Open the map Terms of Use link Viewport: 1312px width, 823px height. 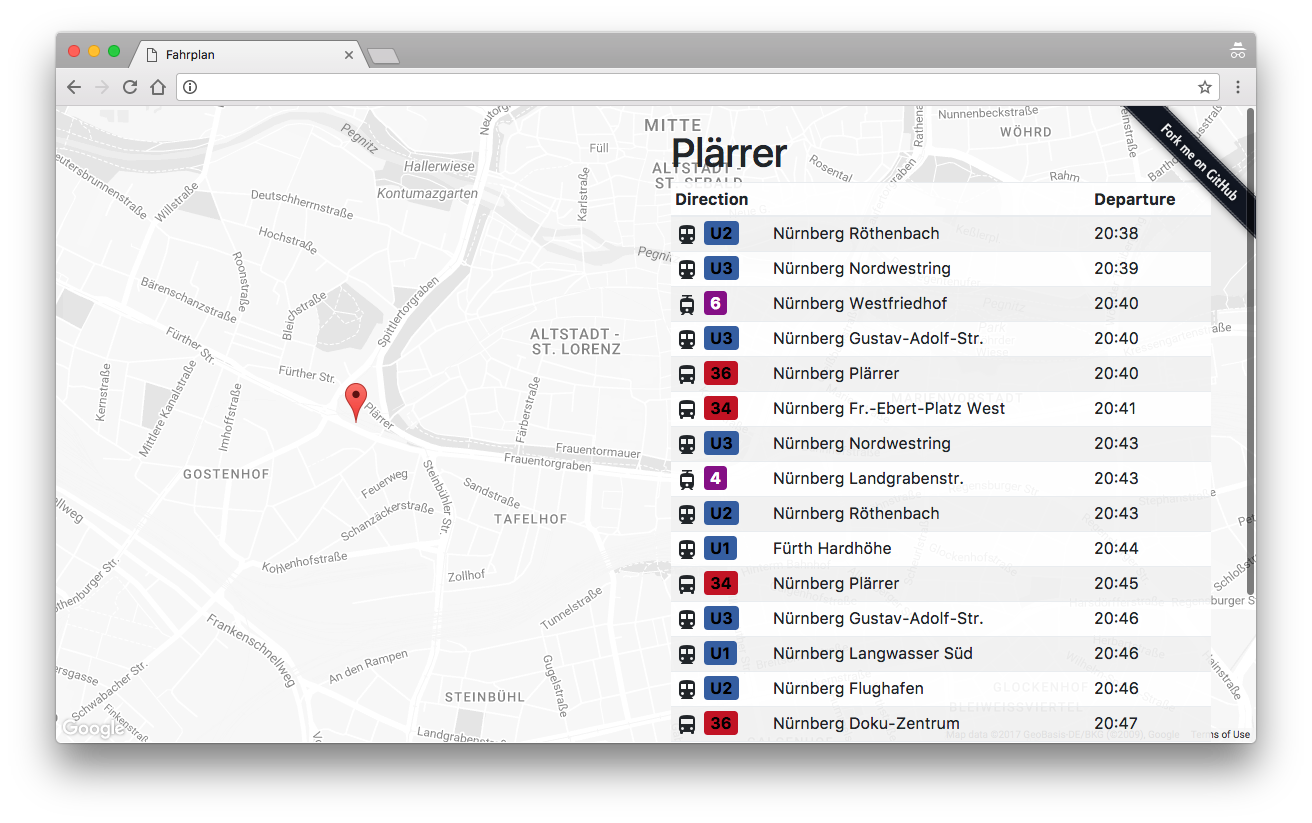[1220, 735]
